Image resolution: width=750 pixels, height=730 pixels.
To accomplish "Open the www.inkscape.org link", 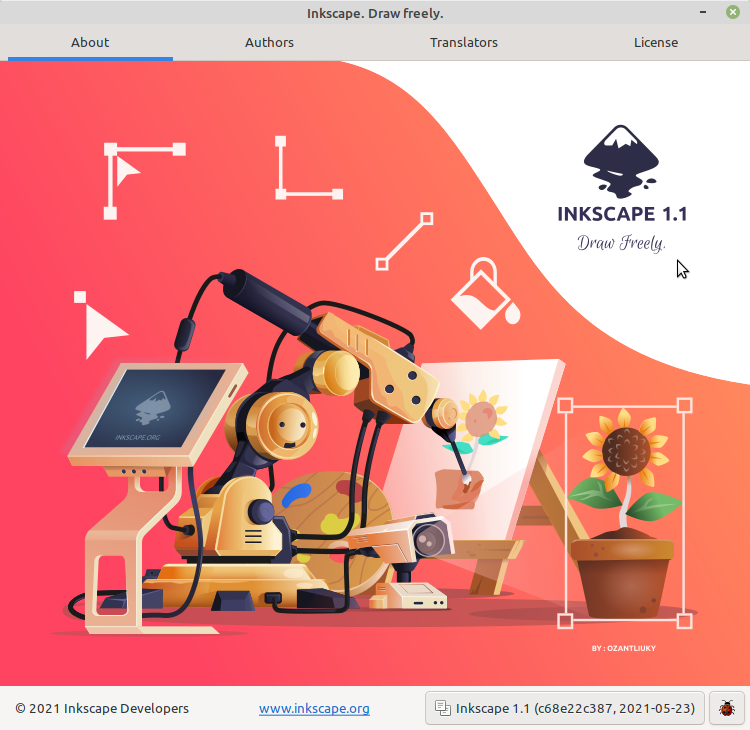I will point(314,708).
